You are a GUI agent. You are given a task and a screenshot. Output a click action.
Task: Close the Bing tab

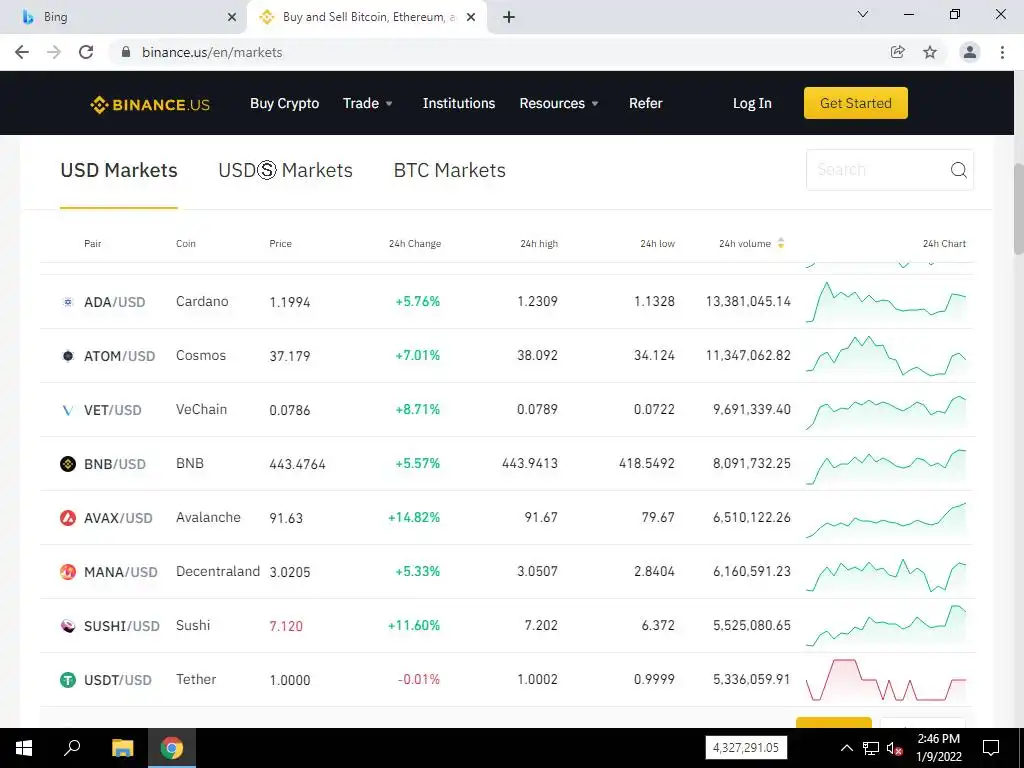(x=232, y=17)
